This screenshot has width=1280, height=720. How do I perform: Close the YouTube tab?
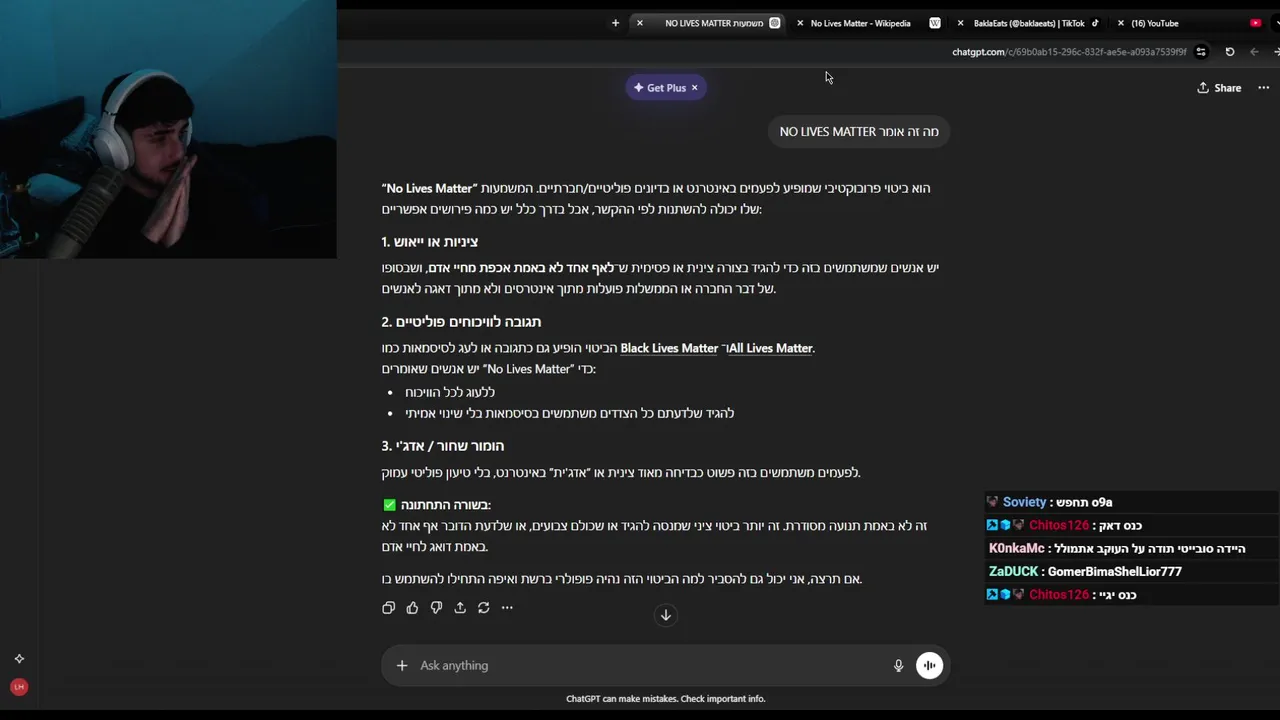point(1120,23)
